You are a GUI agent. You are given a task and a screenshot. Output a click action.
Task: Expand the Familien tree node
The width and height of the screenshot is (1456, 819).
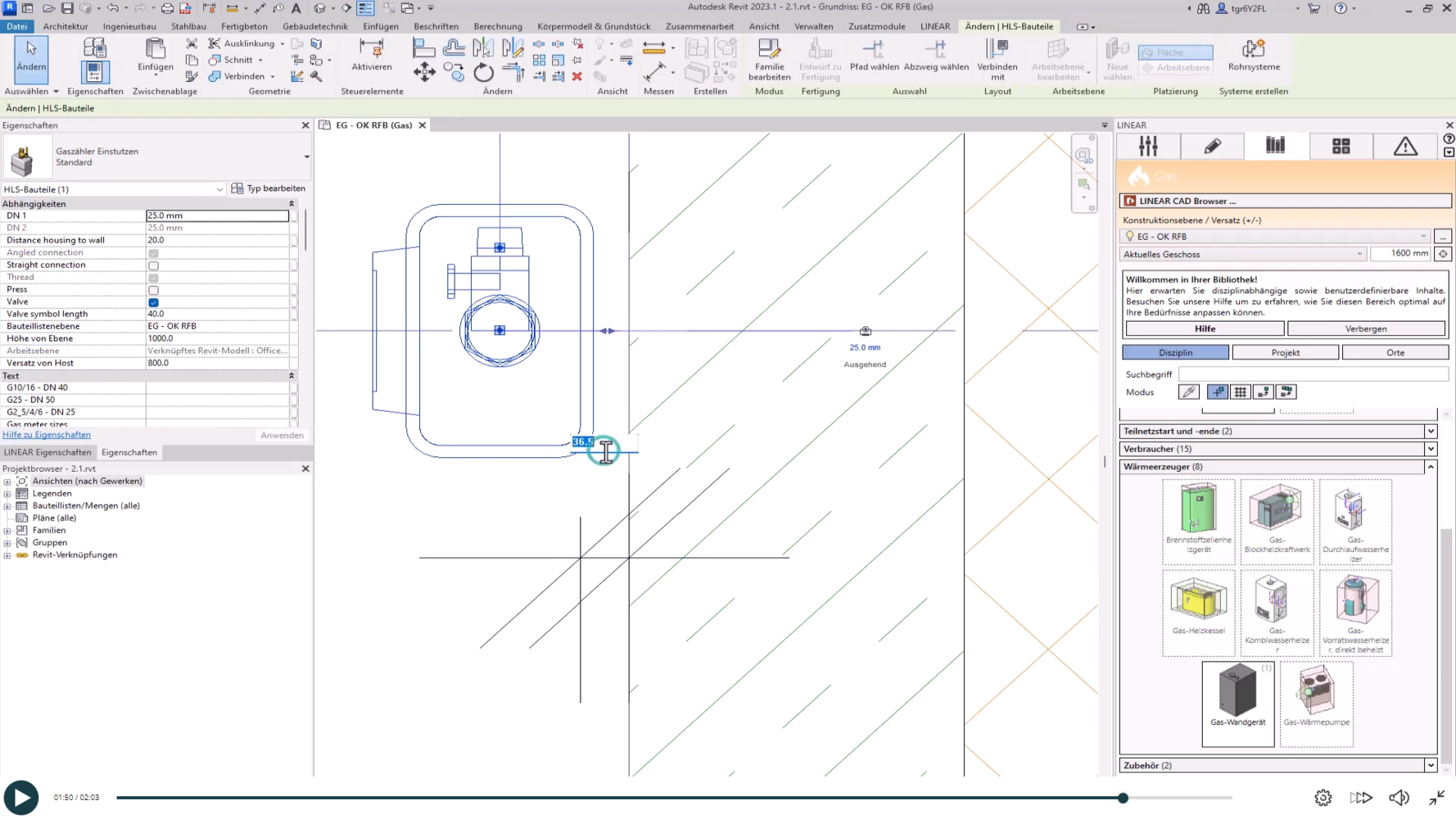(7, 531)
